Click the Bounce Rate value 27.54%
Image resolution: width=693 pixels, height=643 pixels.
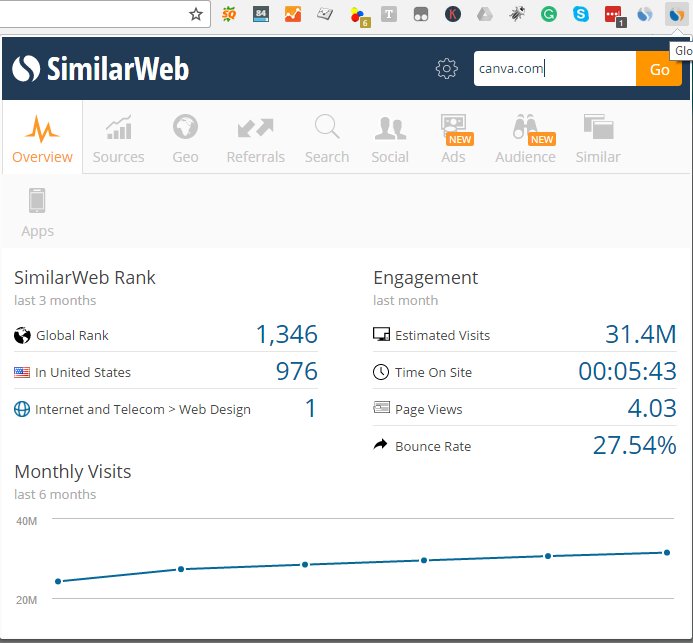pyautogui.click(x=634, y=445)
